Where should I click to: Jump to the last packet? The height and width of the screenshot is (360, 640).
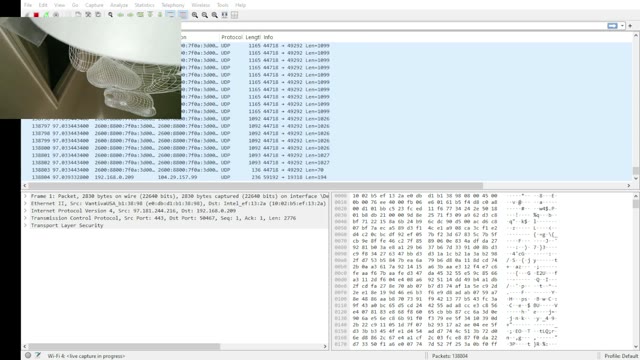pos(160,15)
